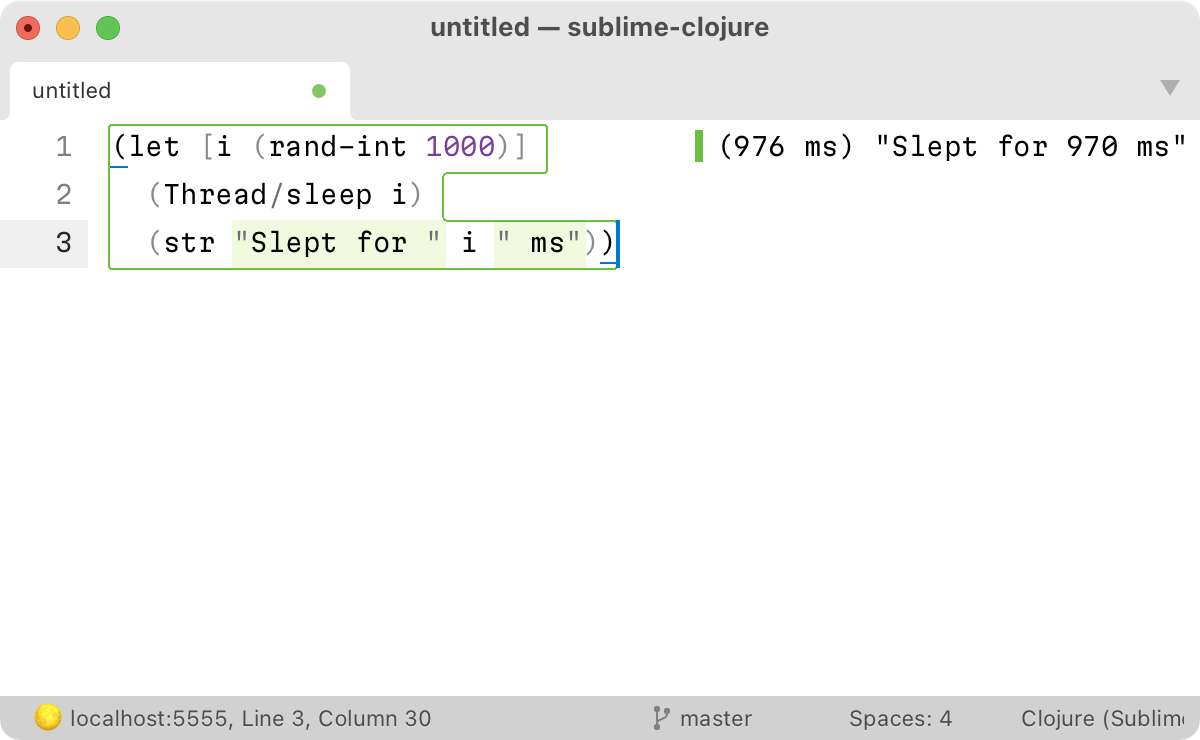Click the variable i inside the str call

point(469,243)
